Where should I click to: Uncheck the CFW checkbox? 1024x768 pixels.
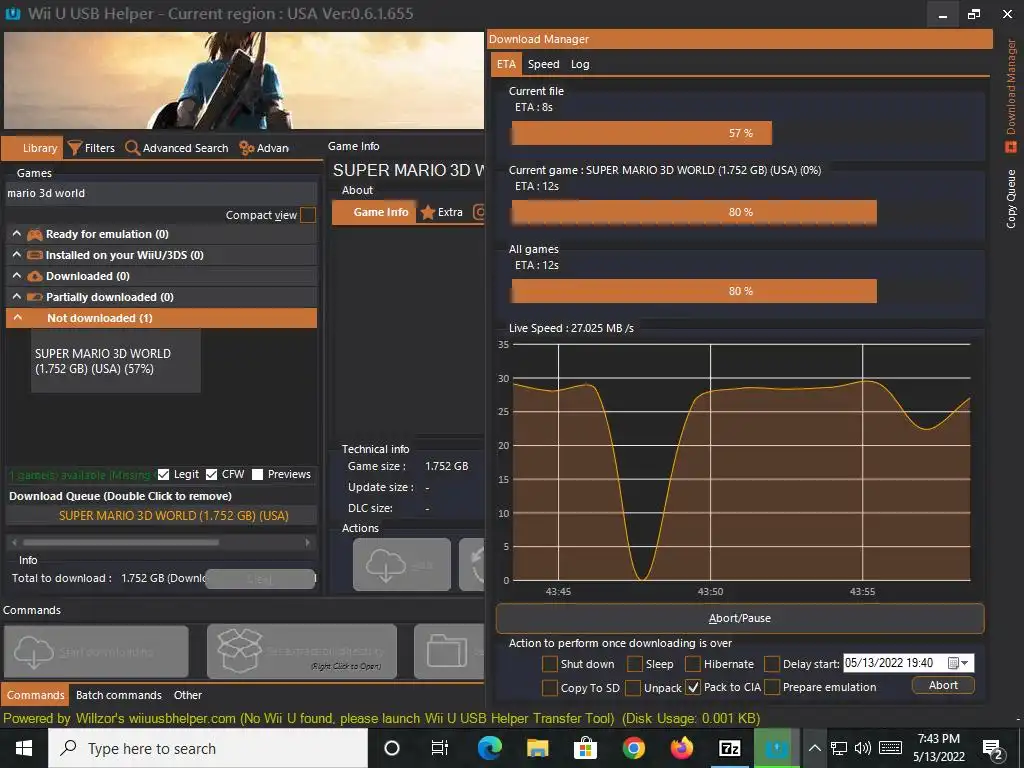212,475
